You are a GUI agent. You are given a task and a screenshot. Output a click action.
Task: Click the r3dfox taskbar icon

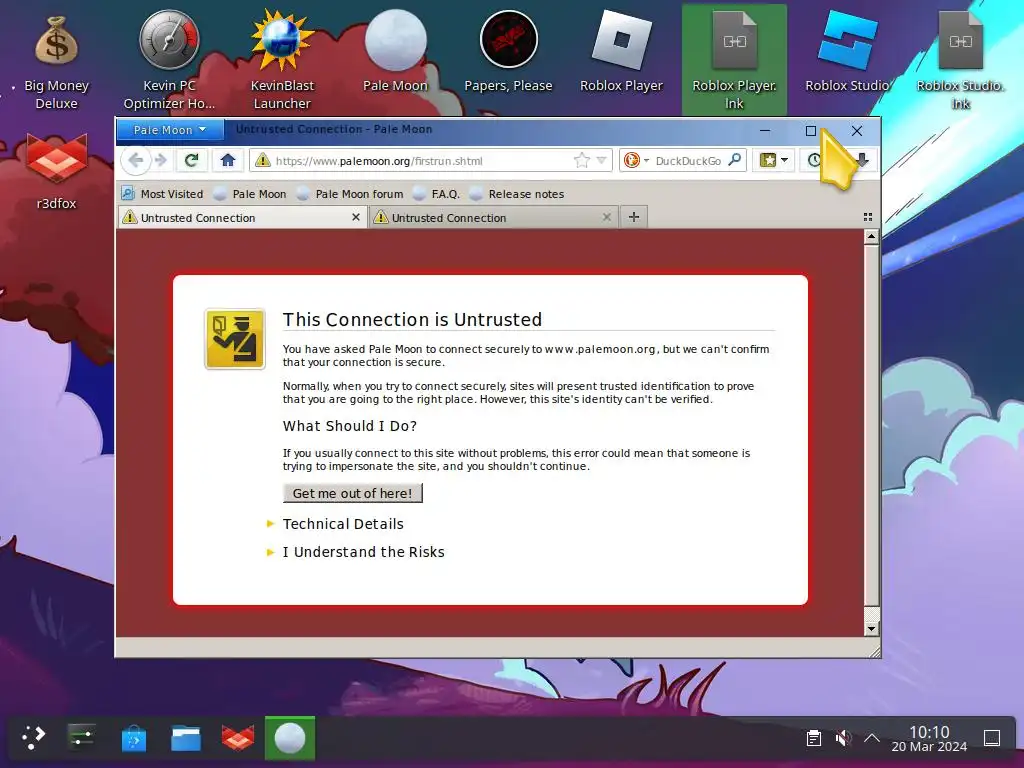(x=238, y=738)
